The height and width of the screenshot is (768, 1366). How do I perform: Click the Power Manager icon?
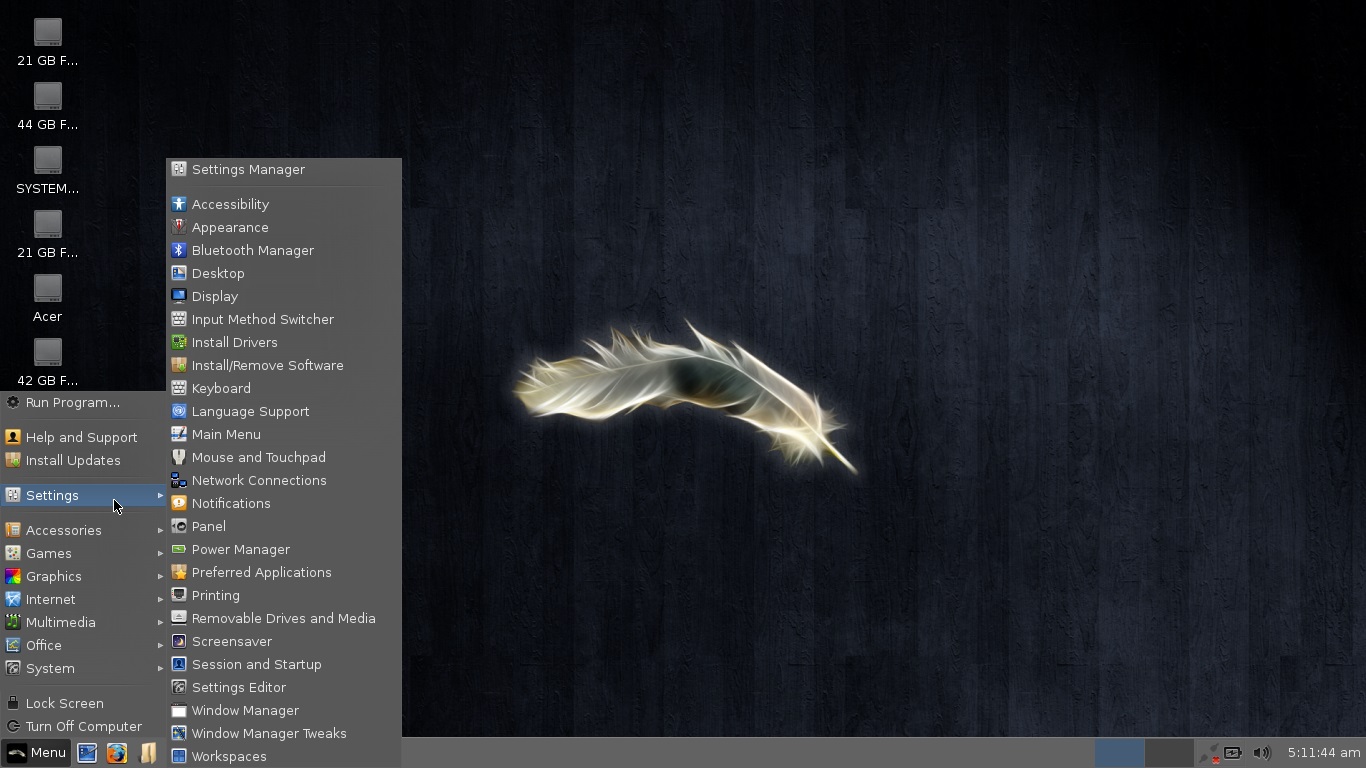pos(179,549)
